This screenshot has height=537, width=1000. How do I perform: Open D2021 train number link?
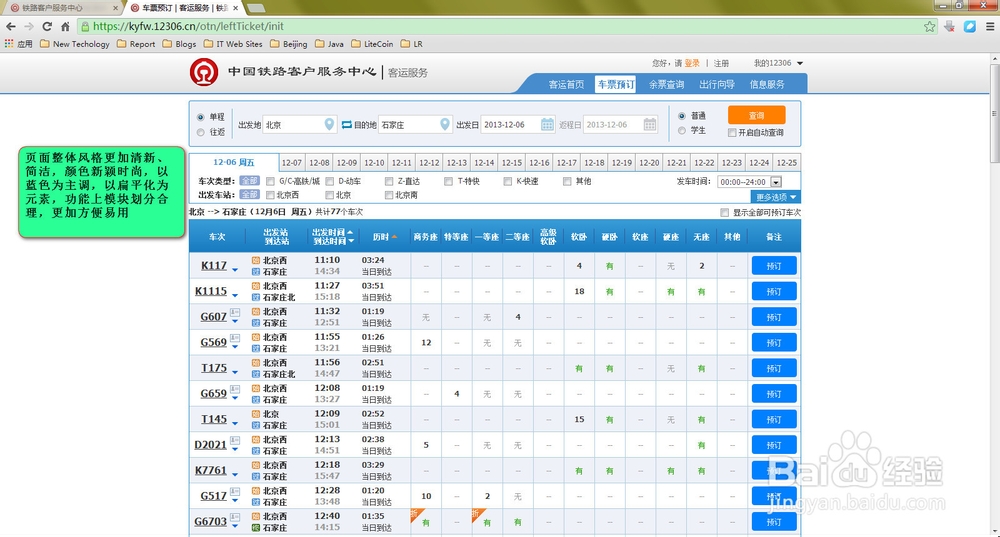point(210,445)
